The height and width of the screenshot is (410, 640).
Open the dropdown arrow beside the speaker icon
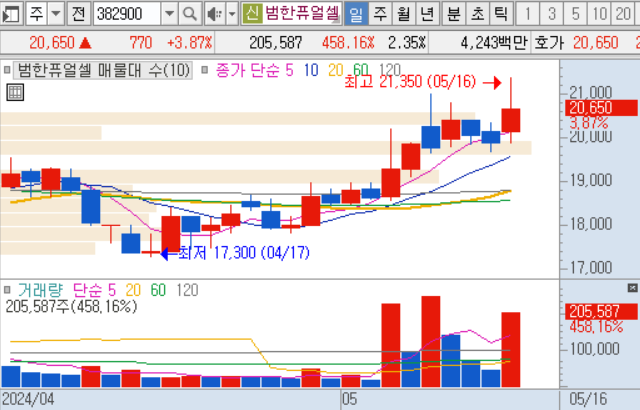[232, 14]
